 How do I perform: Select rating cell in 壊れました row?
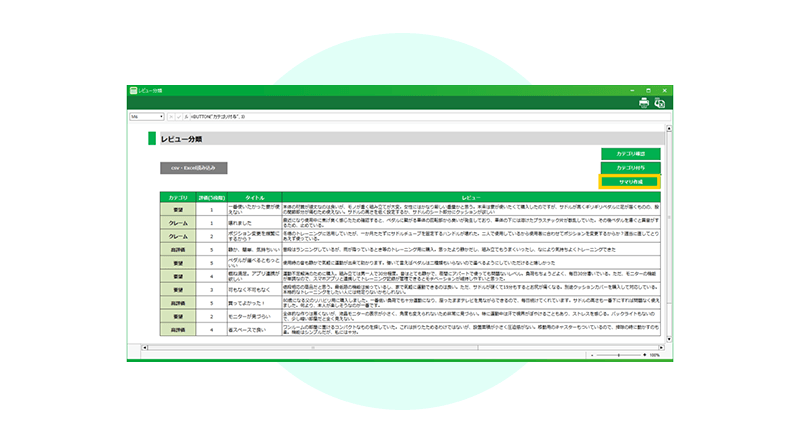coord(211,223)
